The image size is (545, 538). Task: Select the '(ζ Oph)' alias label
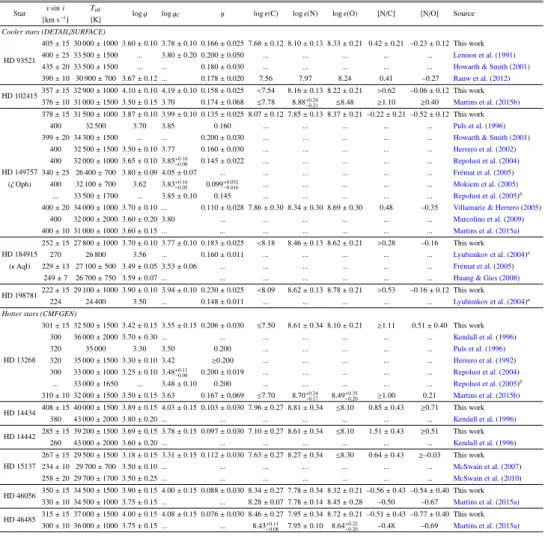[19, 184]
